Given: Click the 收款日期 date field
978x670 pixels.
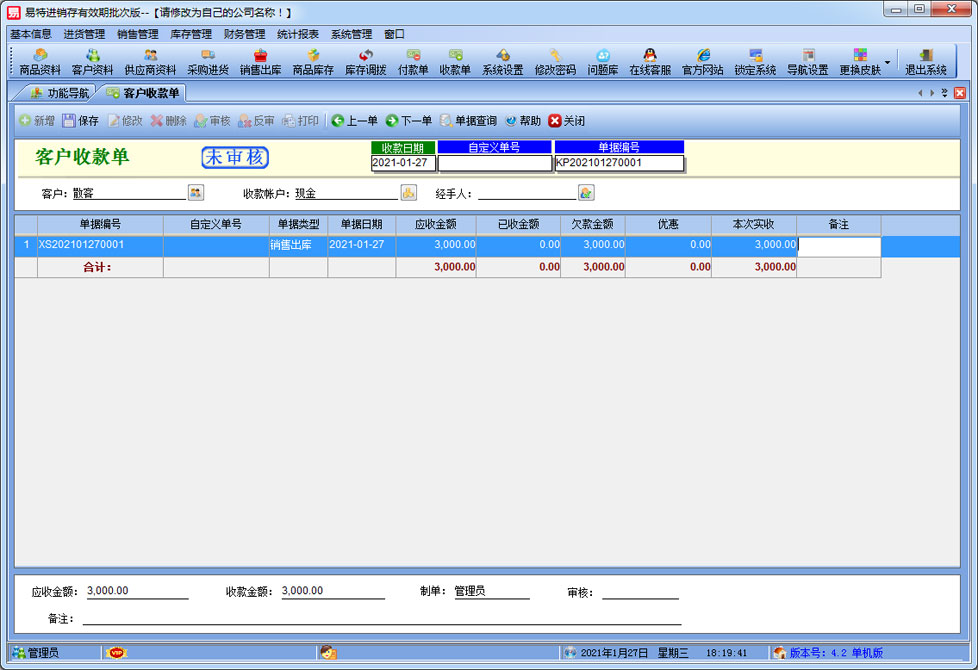Looking at the screenshot, I should click(x=402, y=163).
